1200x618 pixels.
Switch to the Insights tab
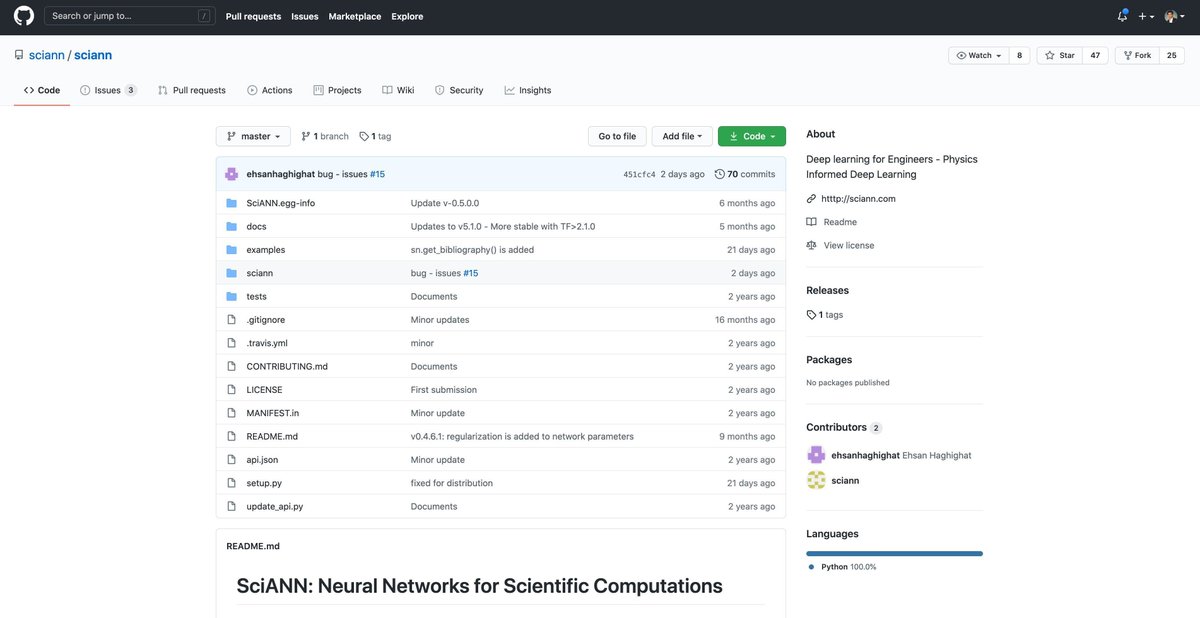(x=528, y=90)
